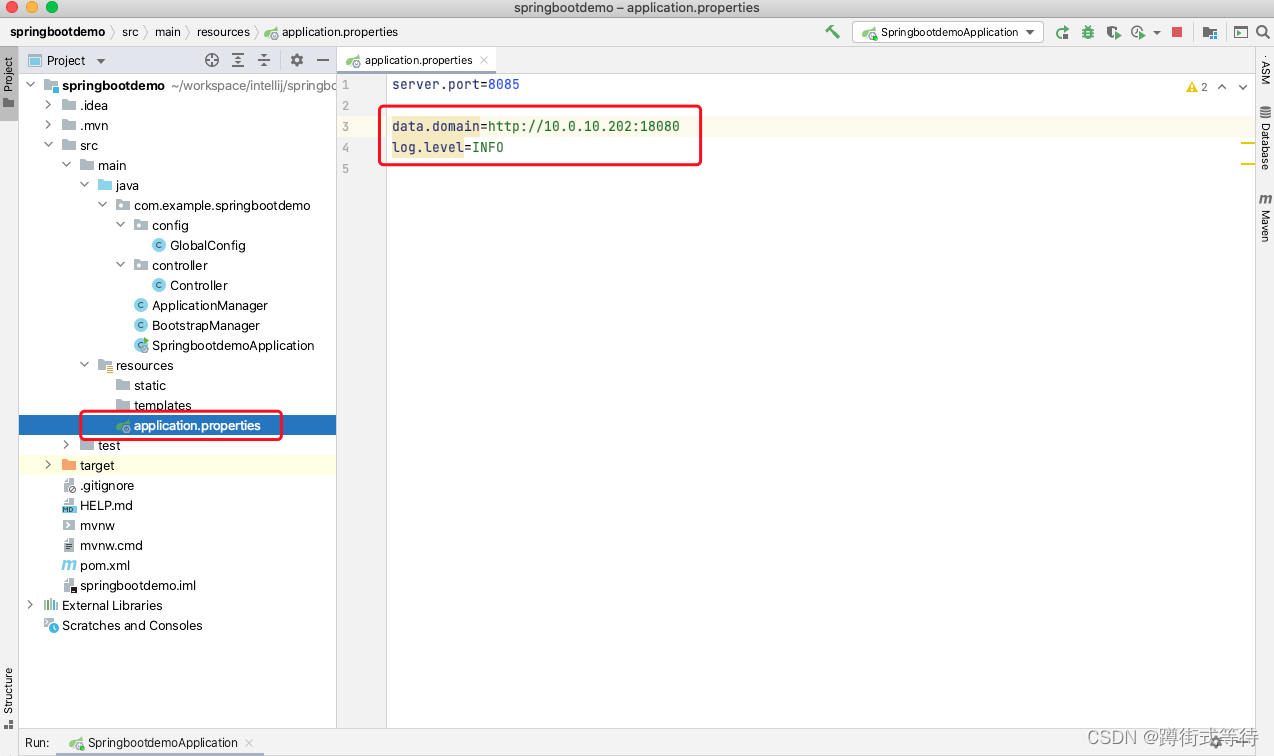Expand the .mvn folder
Screen dimensions: 1274x756
[x=48, y=125]
